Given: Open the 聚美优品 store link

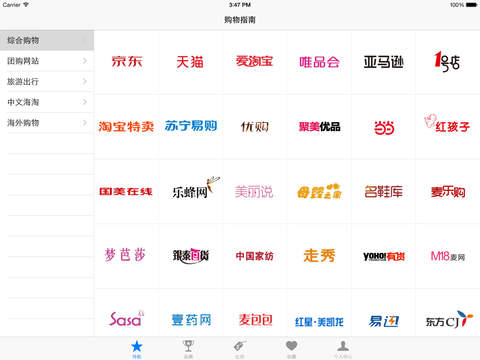Looking at the screenshot, I should (319, 127).
